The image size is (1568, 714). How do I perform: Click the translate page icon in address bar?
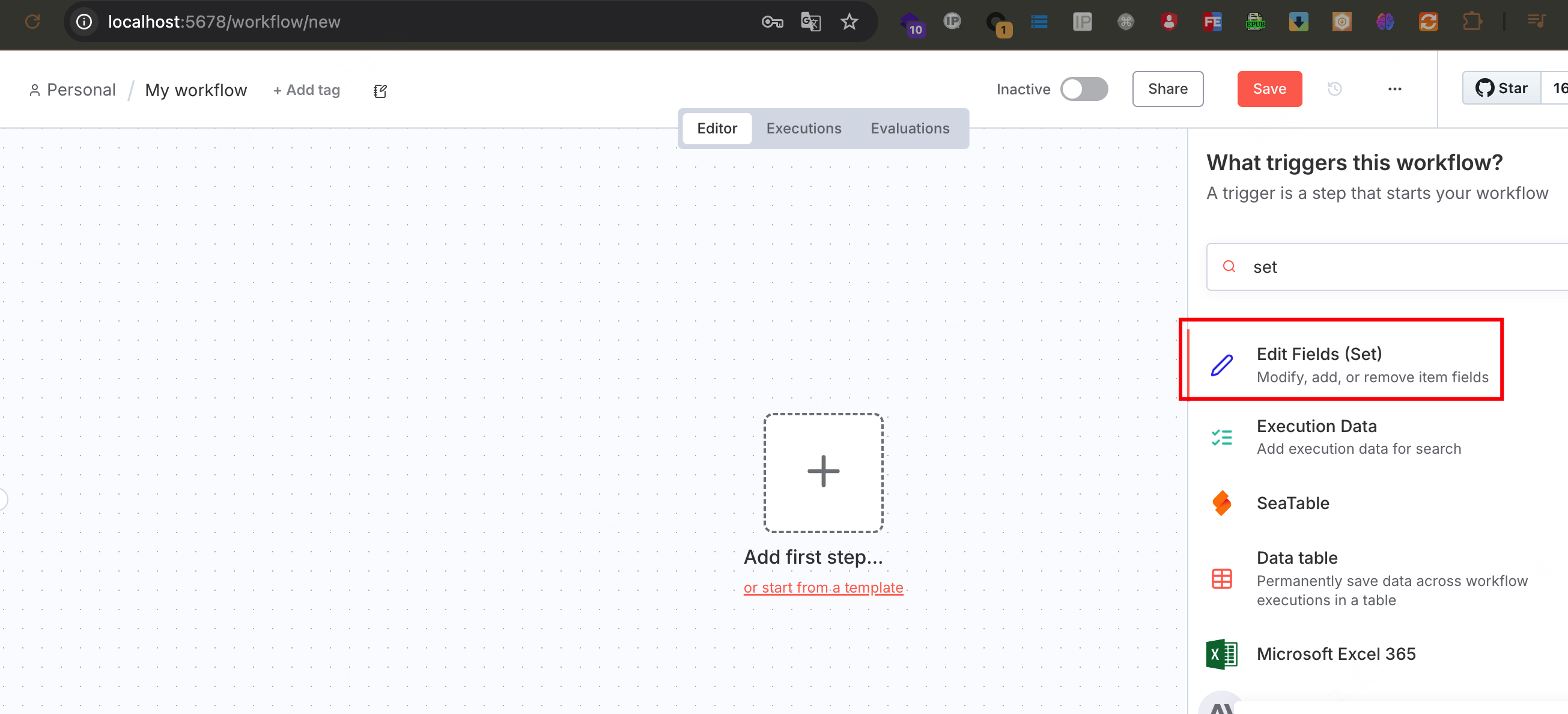pos(810,22)
